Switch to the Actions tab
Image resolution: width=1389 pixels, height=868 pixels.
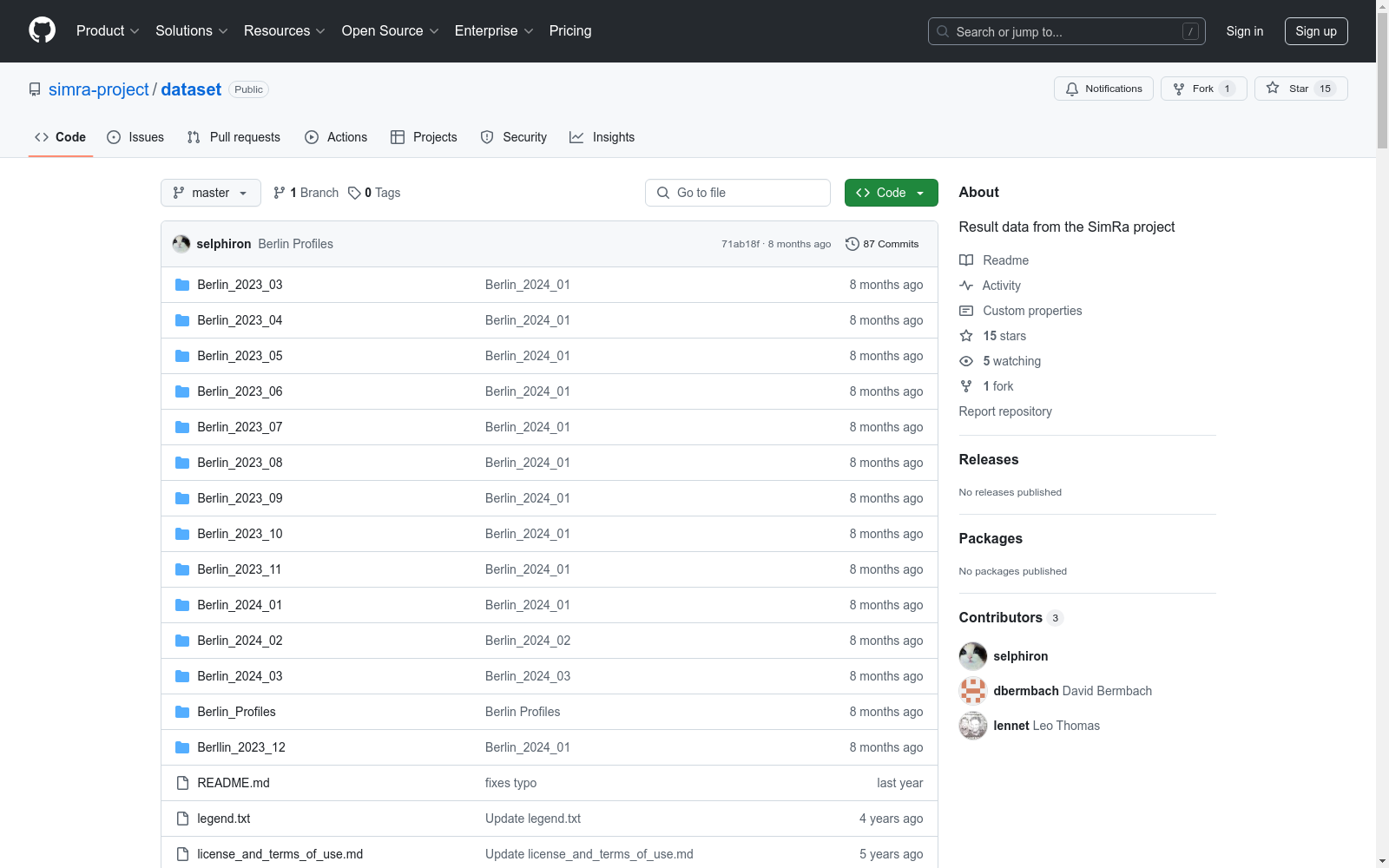click(336, 137)
